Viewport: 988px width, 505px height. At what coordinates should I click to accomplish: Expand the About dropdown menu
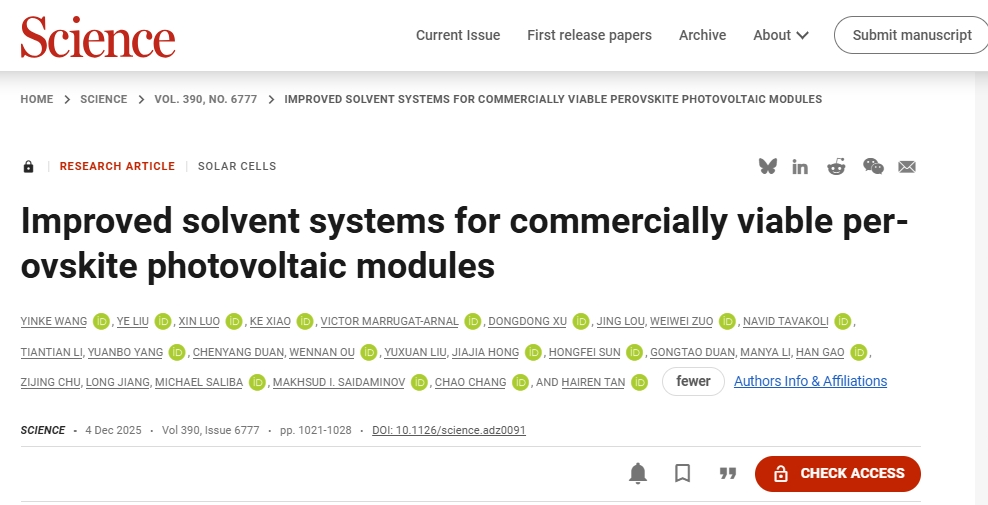(781, 35)
